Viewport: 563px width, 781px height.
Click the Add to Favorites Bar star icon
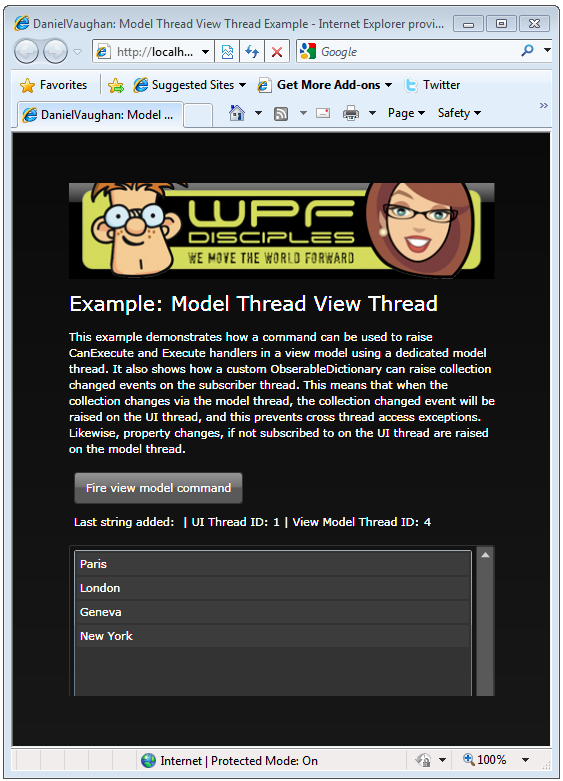click(116, 85)
